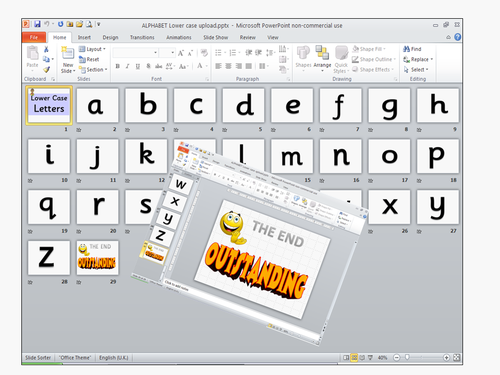This screenshot has width=500, height=375.
Task: Click the Cut scissors icon
Action: [46, 49]
